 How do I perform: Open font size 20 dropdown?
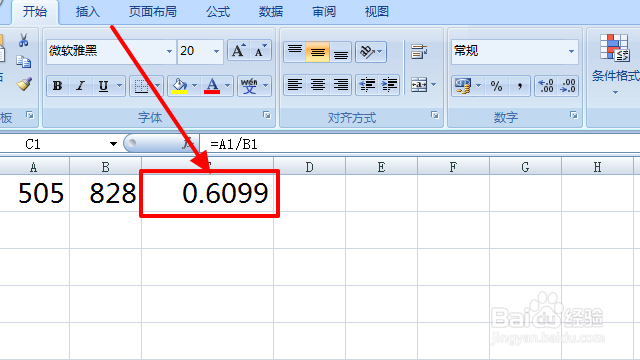216,51
